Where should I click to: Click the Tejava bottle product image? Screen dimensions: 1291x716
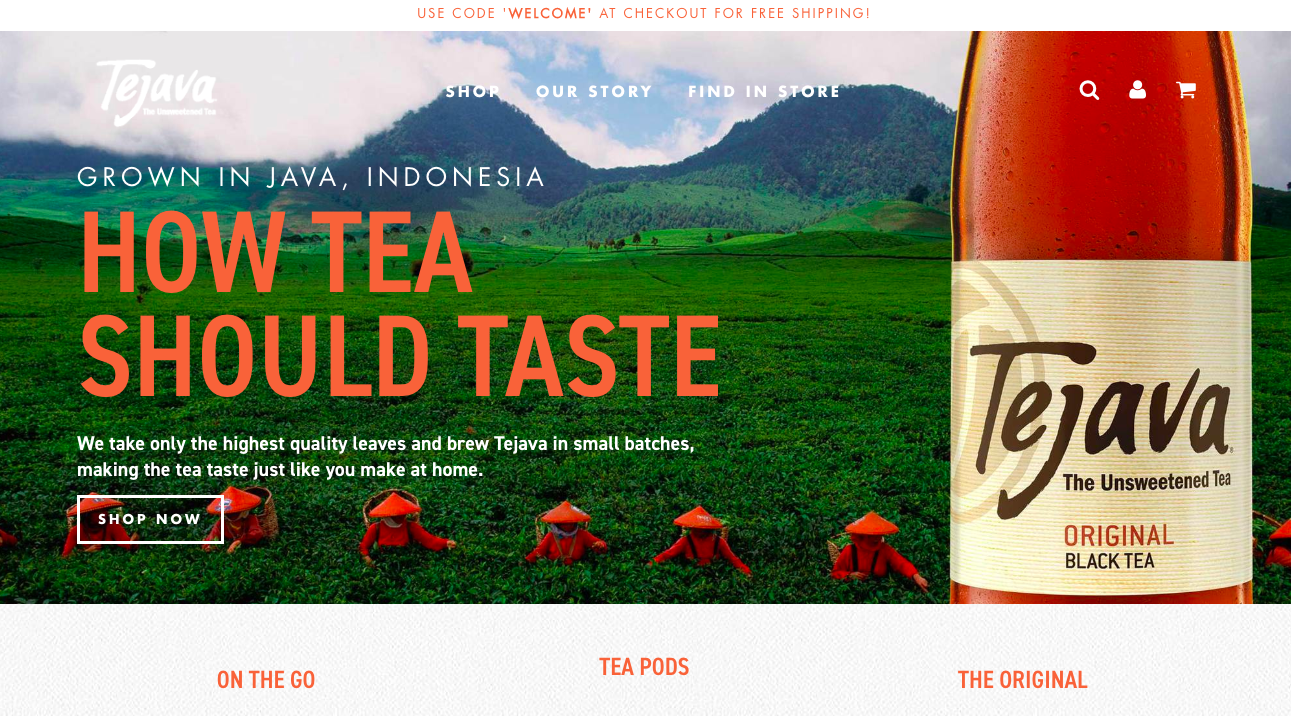1101,317
